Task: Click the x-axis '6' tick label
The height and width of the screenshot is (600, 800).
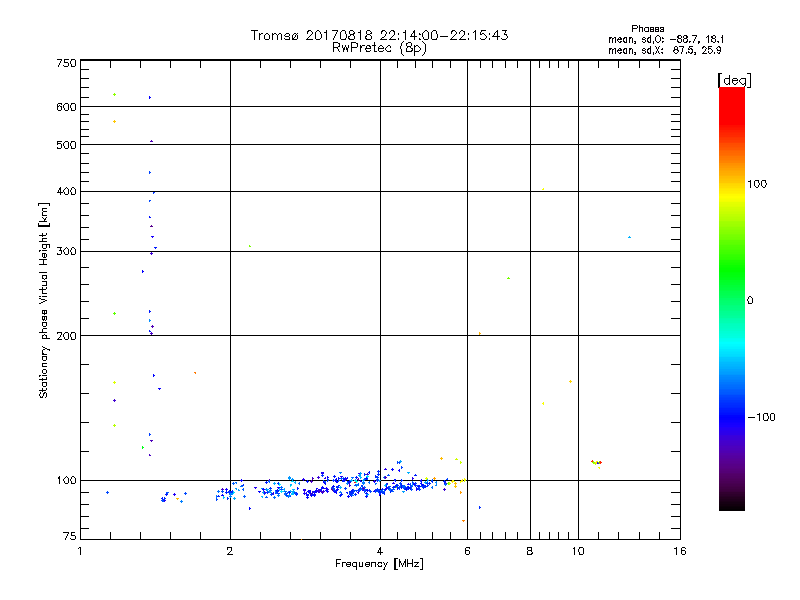Action: [467, 551]
